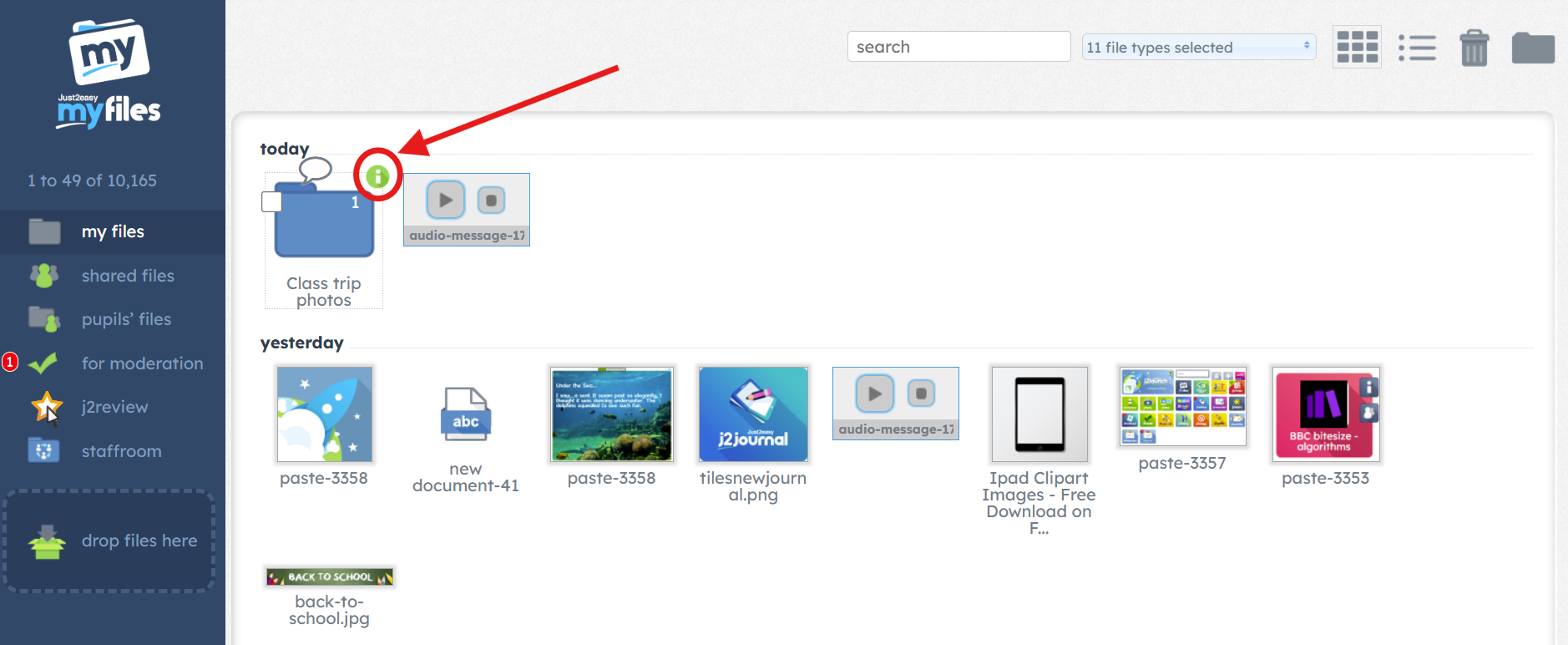
Task: Click the '1 to 49 of 10,165' count
Action: coord(92,180)
